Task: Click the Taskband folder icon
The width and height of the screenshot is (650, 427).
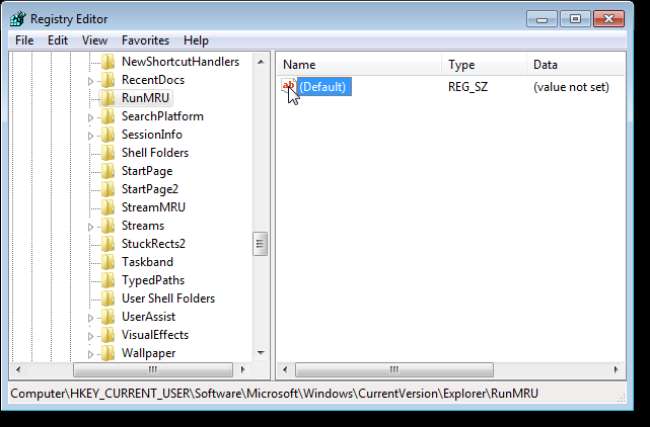Action: click(108, 262)
